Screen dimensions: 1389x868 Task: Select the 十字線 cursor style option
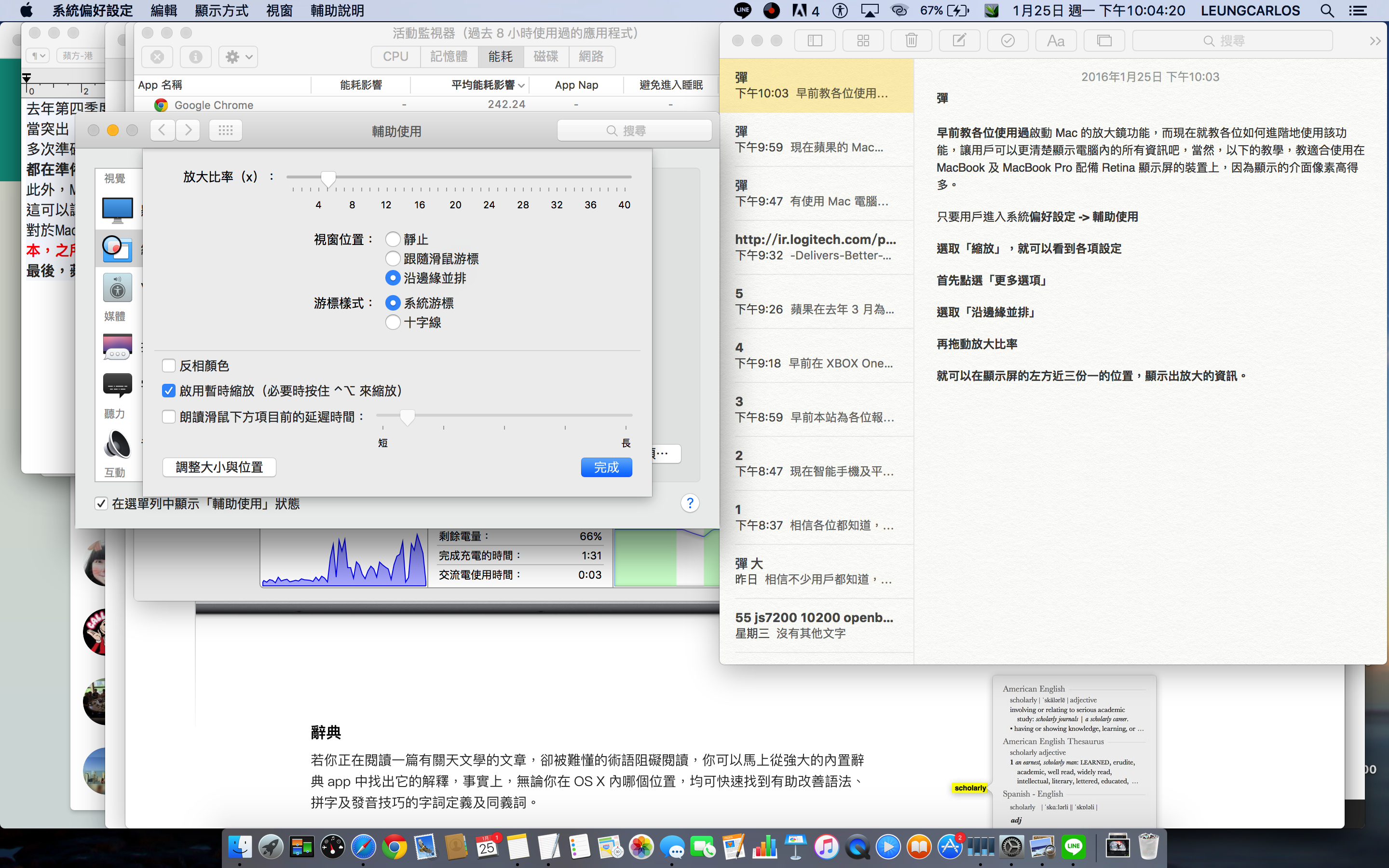[393, 323]
